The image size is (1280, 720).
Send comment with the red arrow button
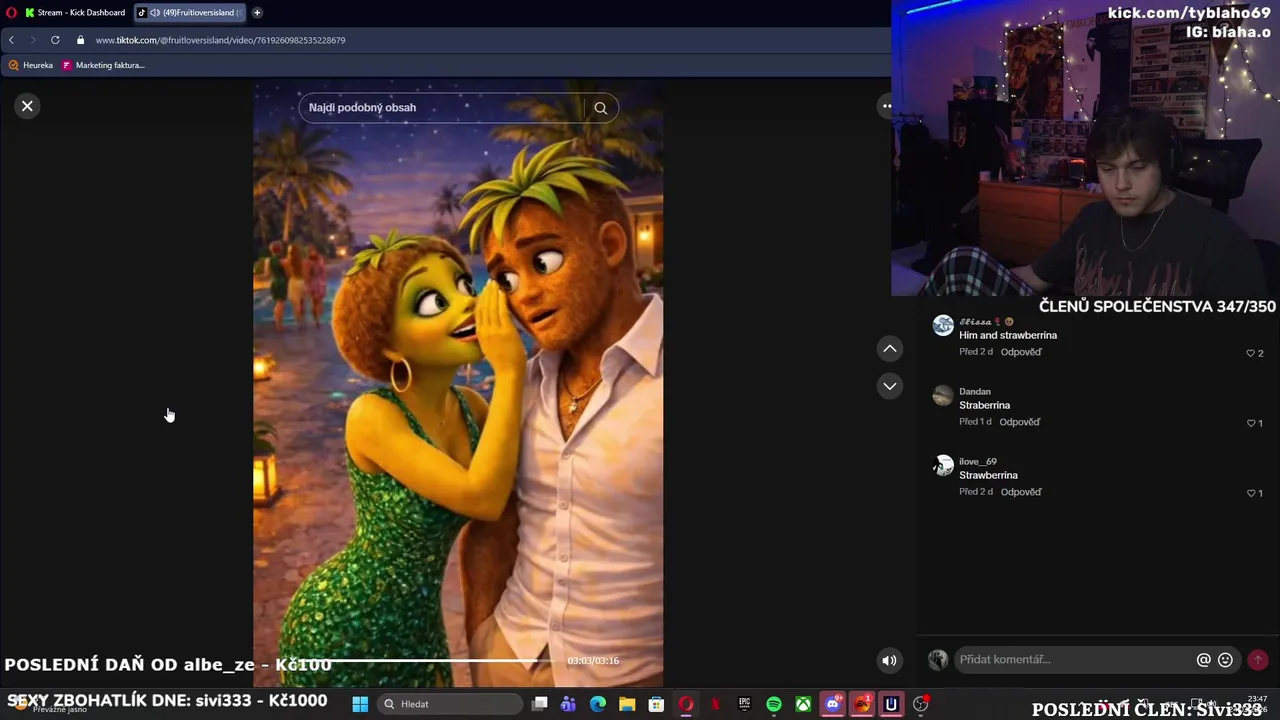(x=1258, y=660)
